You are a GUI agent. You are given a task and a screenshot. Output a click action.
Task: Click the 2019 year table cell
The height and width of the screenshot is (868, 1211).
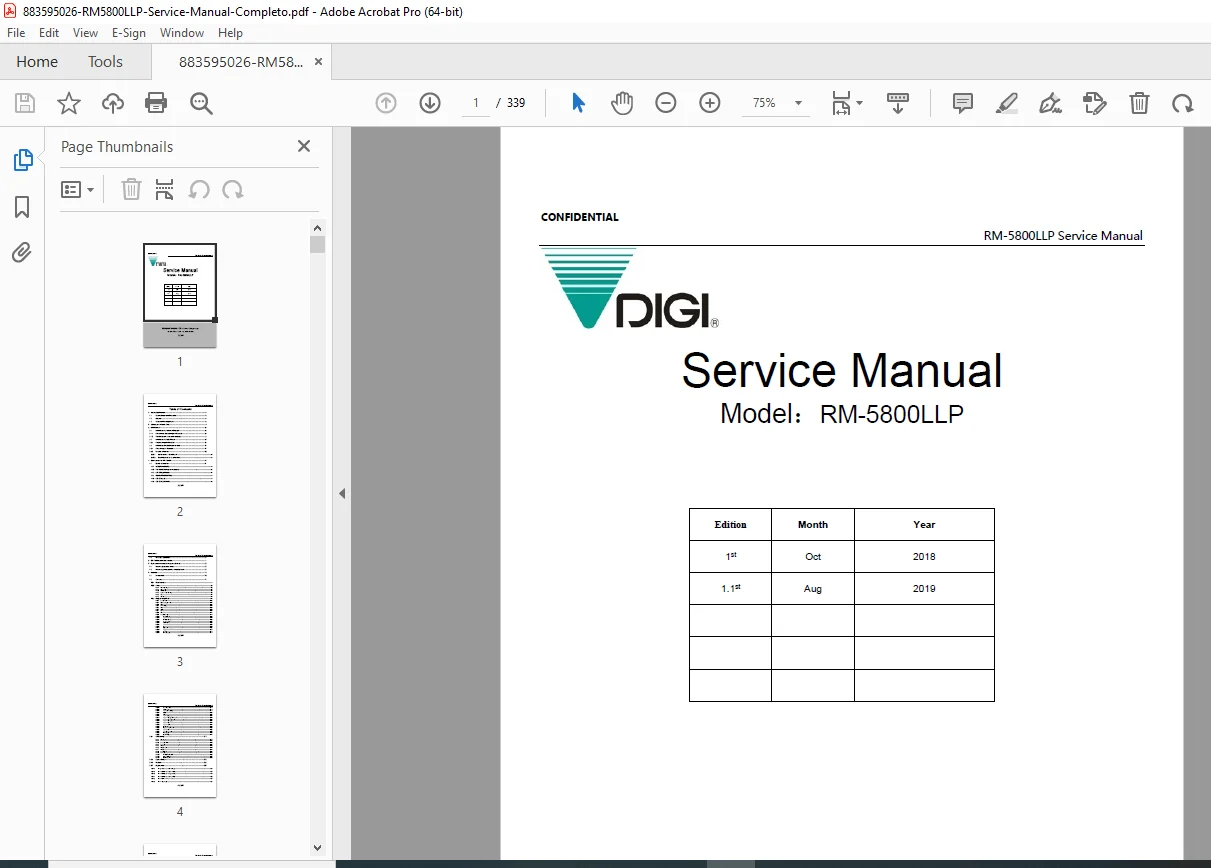tap(924, 589)
